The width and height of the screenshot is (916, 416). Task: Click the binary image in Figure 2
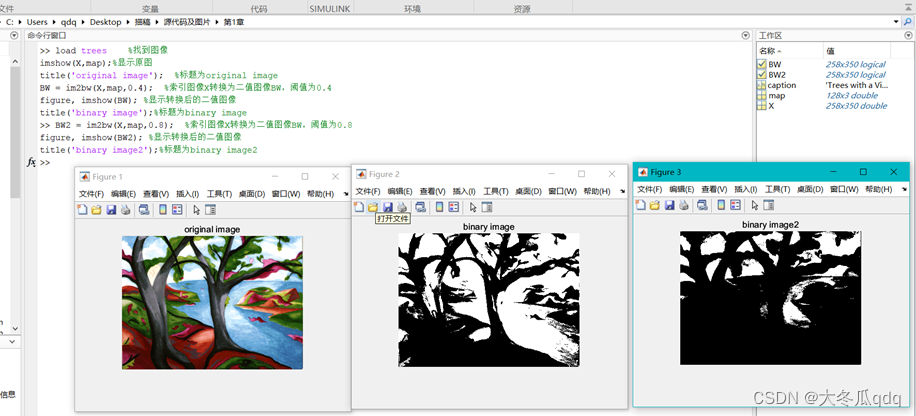tap(489, 300)
